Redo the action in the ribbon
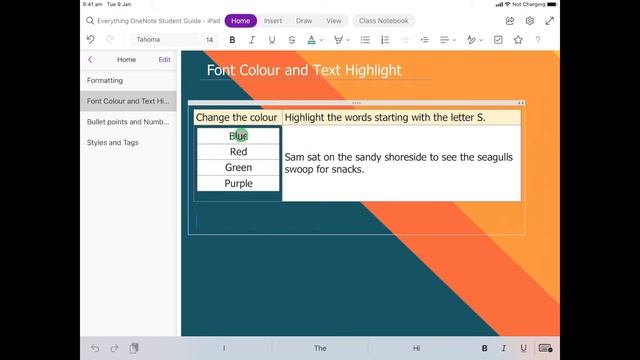 [110, 40]
